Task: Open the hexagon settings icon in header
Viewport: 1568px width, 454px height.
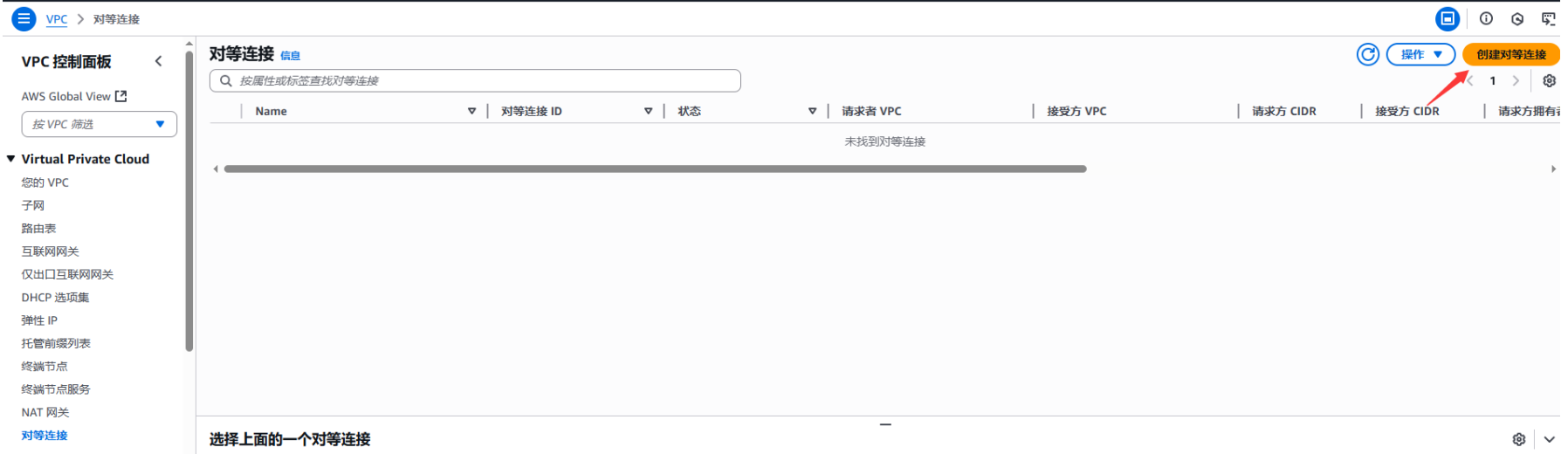Action: (x=1517, y=18)
